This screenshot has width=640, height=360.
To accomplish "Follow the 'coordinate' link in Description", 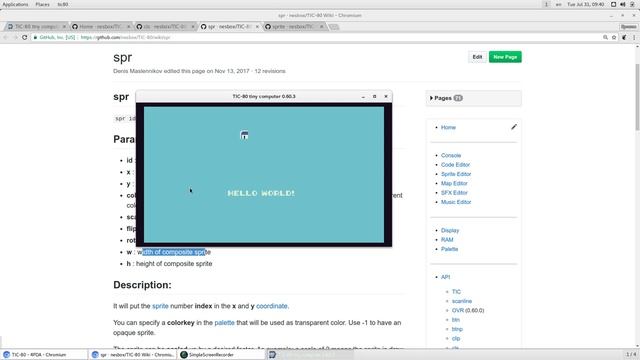I will (x=271, y=306).
